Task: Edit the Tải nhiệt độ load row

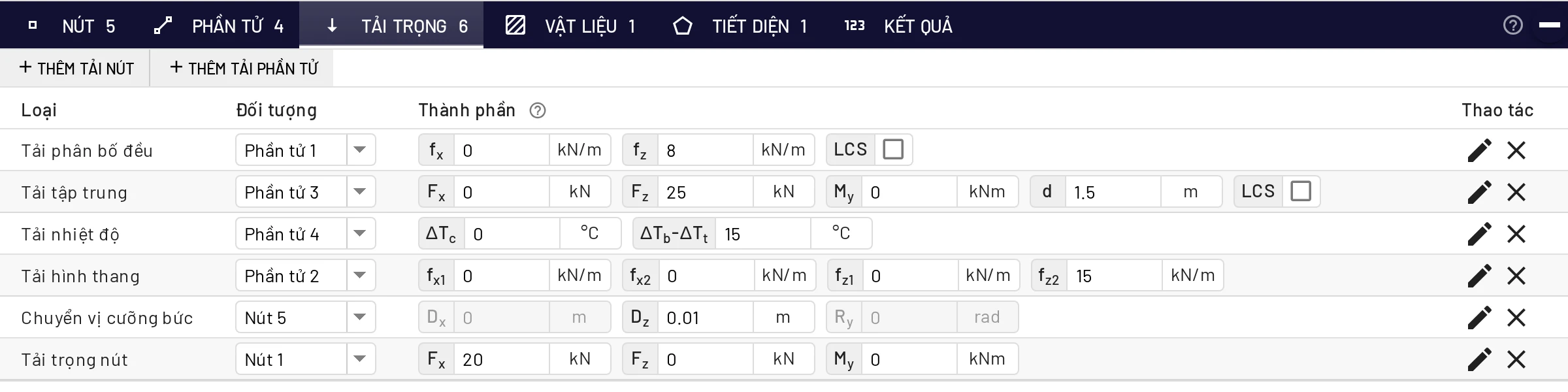Action: coord(1479,234)
